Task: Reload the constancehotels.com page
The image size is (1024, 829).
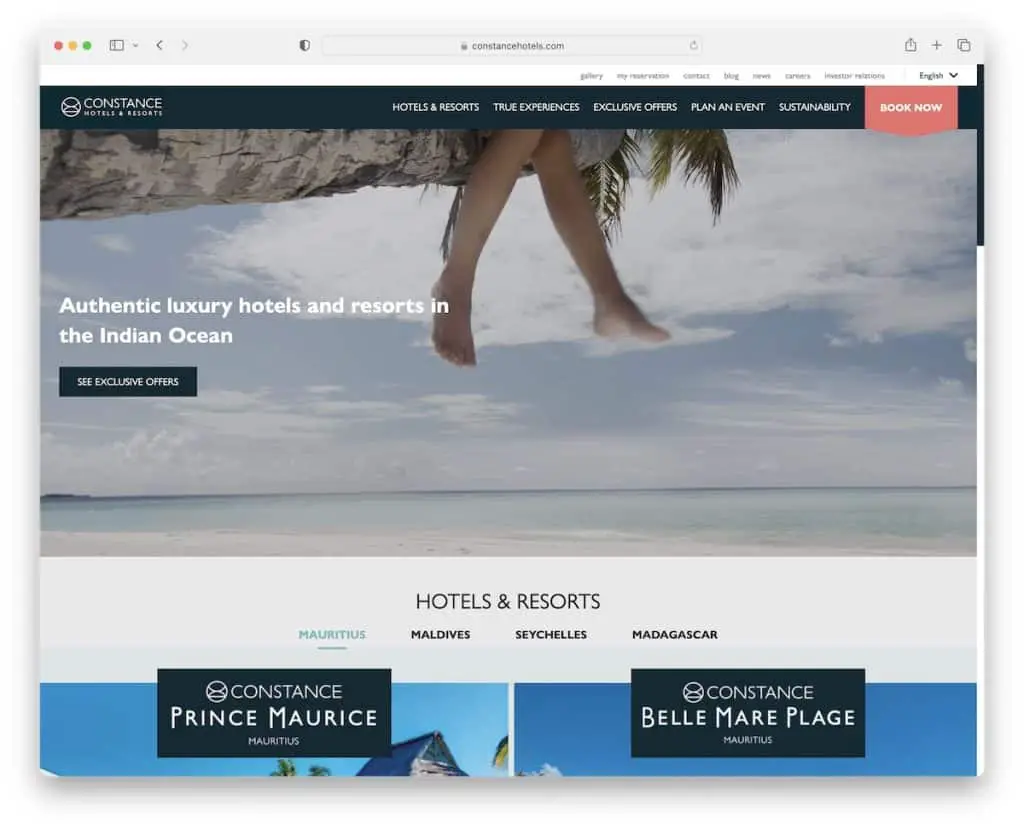Action: (x=693, y=46)
